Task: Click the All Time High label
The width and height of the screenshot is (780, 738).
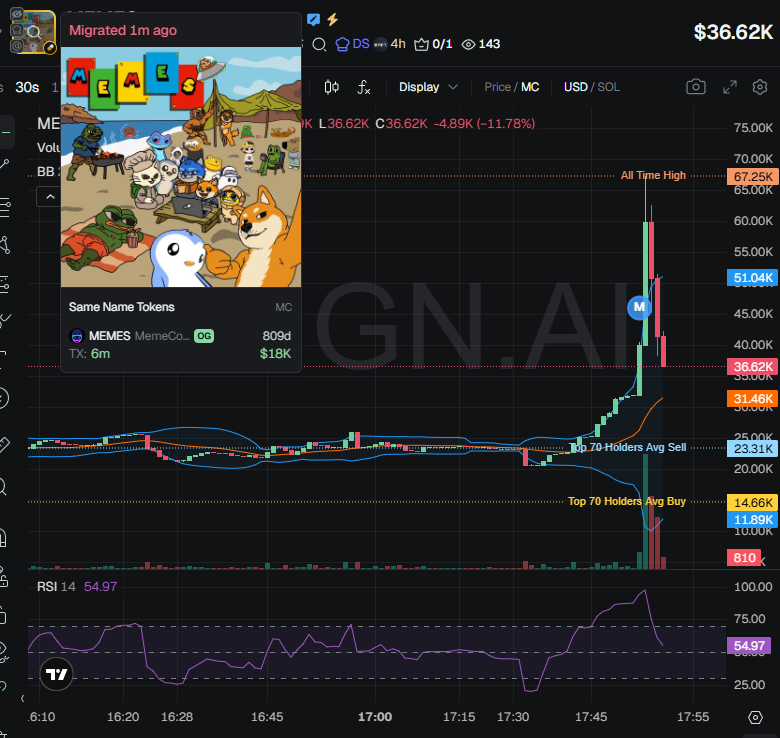Action: pos(653,176)
